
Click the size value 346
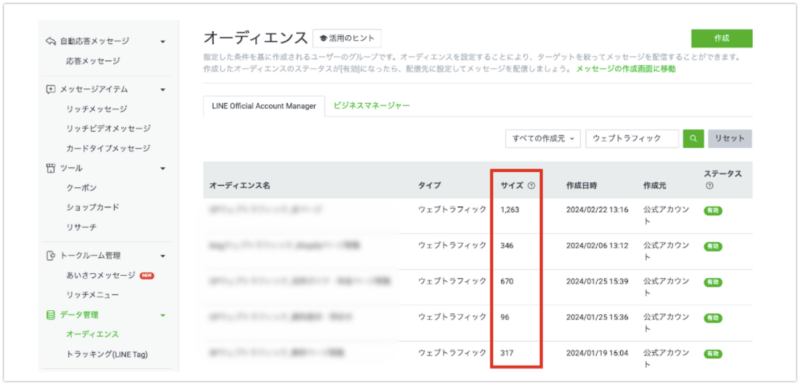[507, 246]
